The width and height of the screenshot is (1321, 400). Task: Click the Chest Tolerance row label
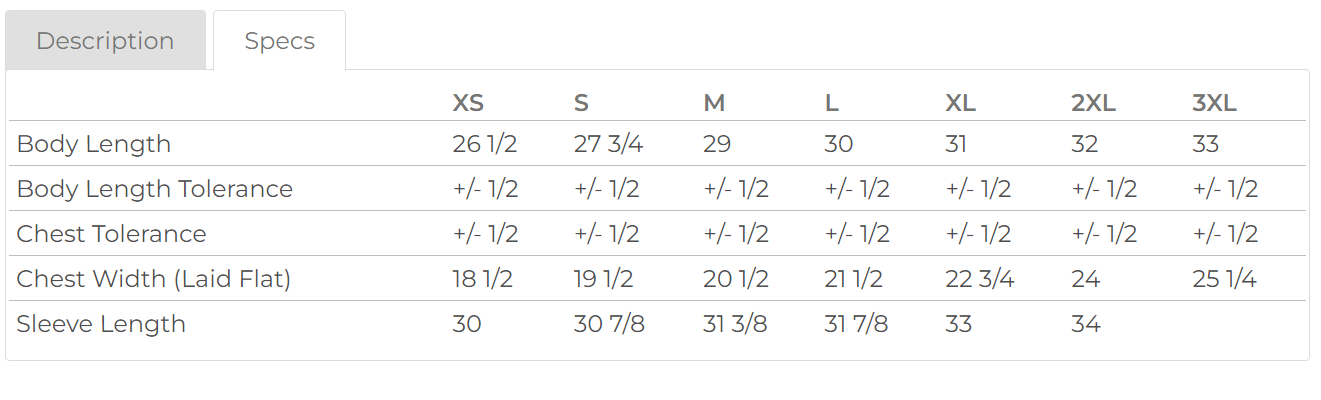click(x=112, y=234)
